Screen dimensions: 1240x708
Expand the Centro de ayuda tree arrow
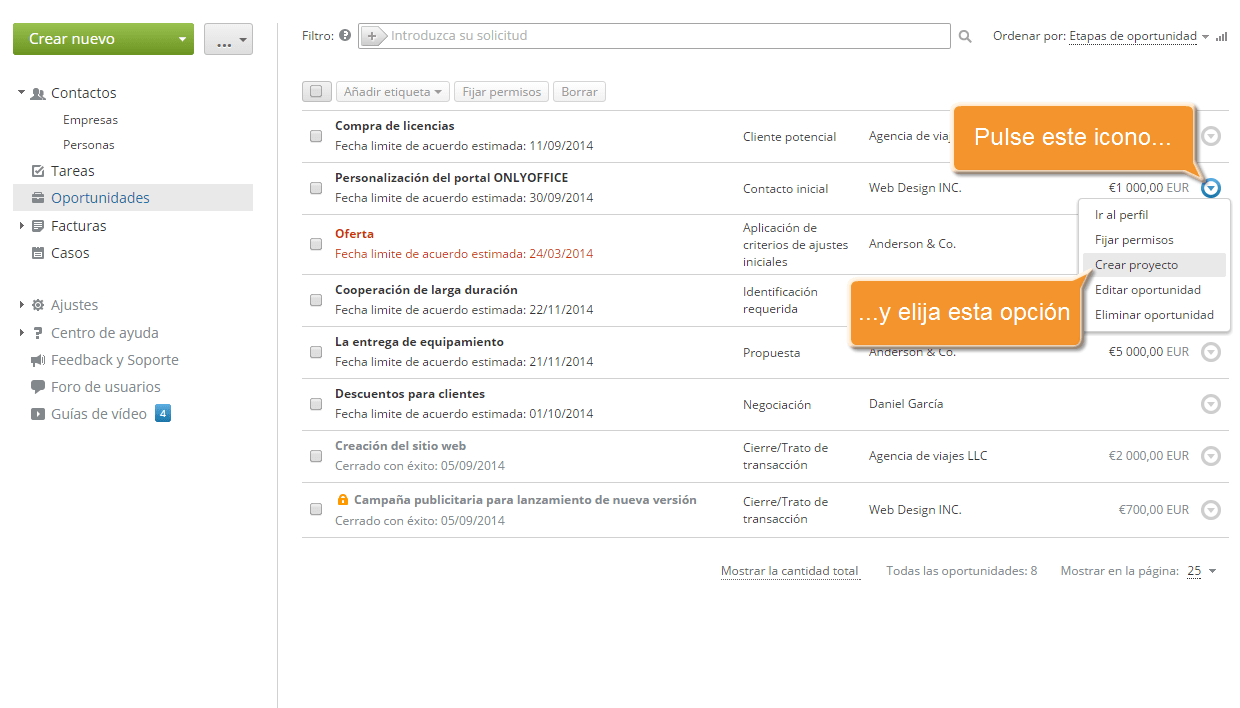point(21,333)
